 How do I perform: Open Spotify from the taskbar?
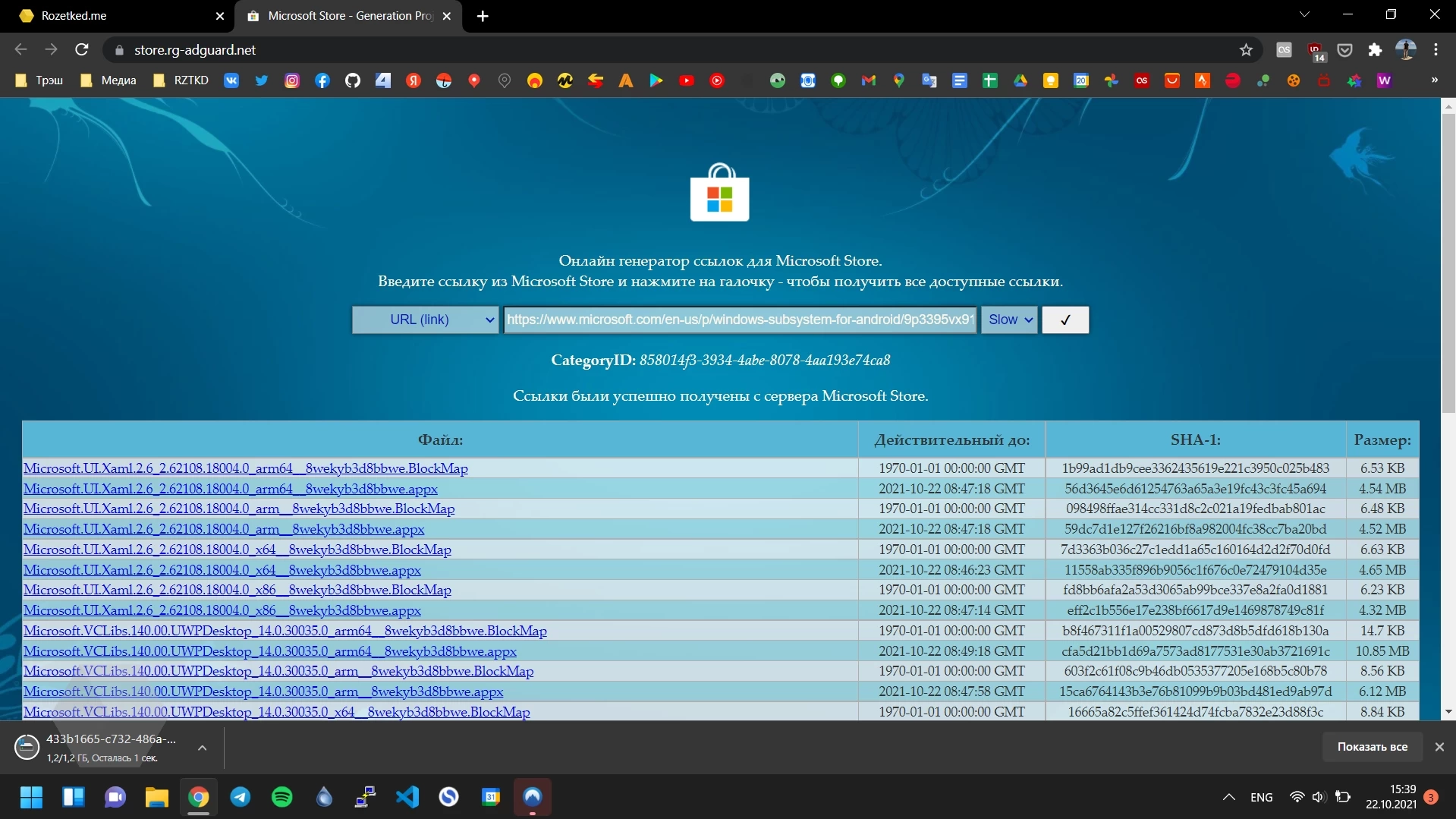point(282,797)
